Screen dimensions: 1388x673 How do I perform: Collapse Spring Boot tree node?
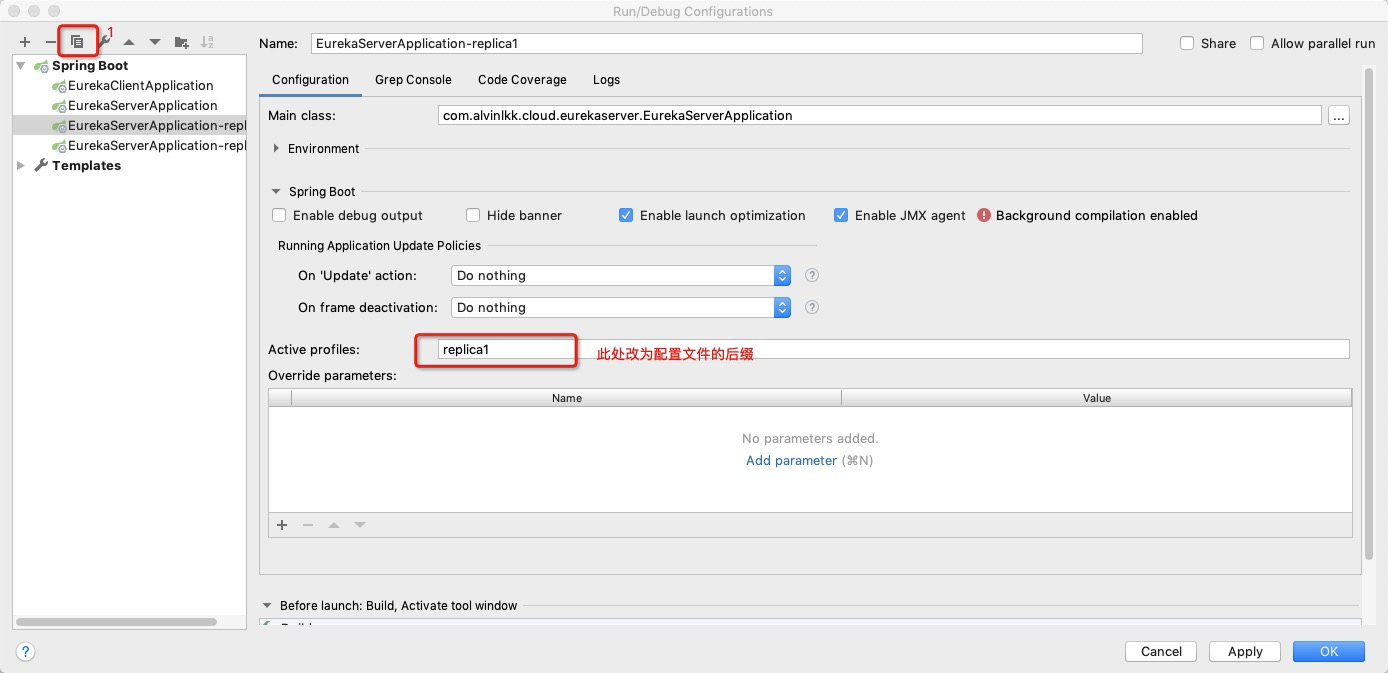point(21,65)
